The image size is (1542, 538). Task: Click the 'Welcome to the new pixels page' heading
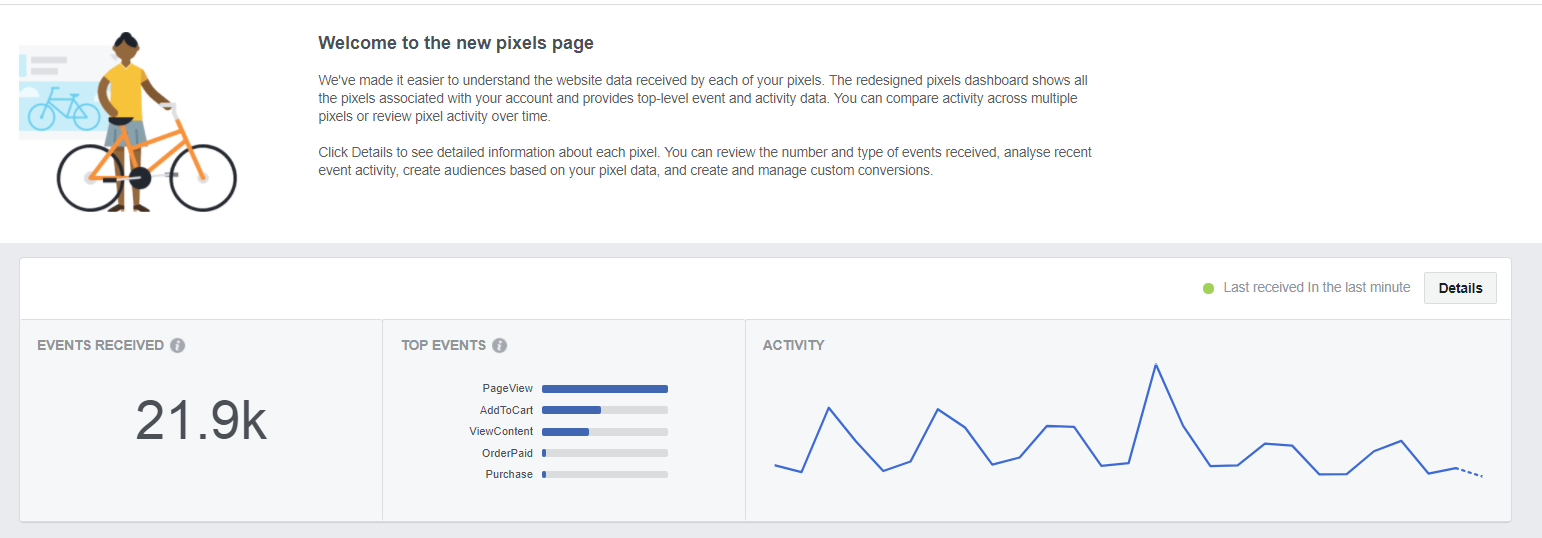click(x=456, y=43)
